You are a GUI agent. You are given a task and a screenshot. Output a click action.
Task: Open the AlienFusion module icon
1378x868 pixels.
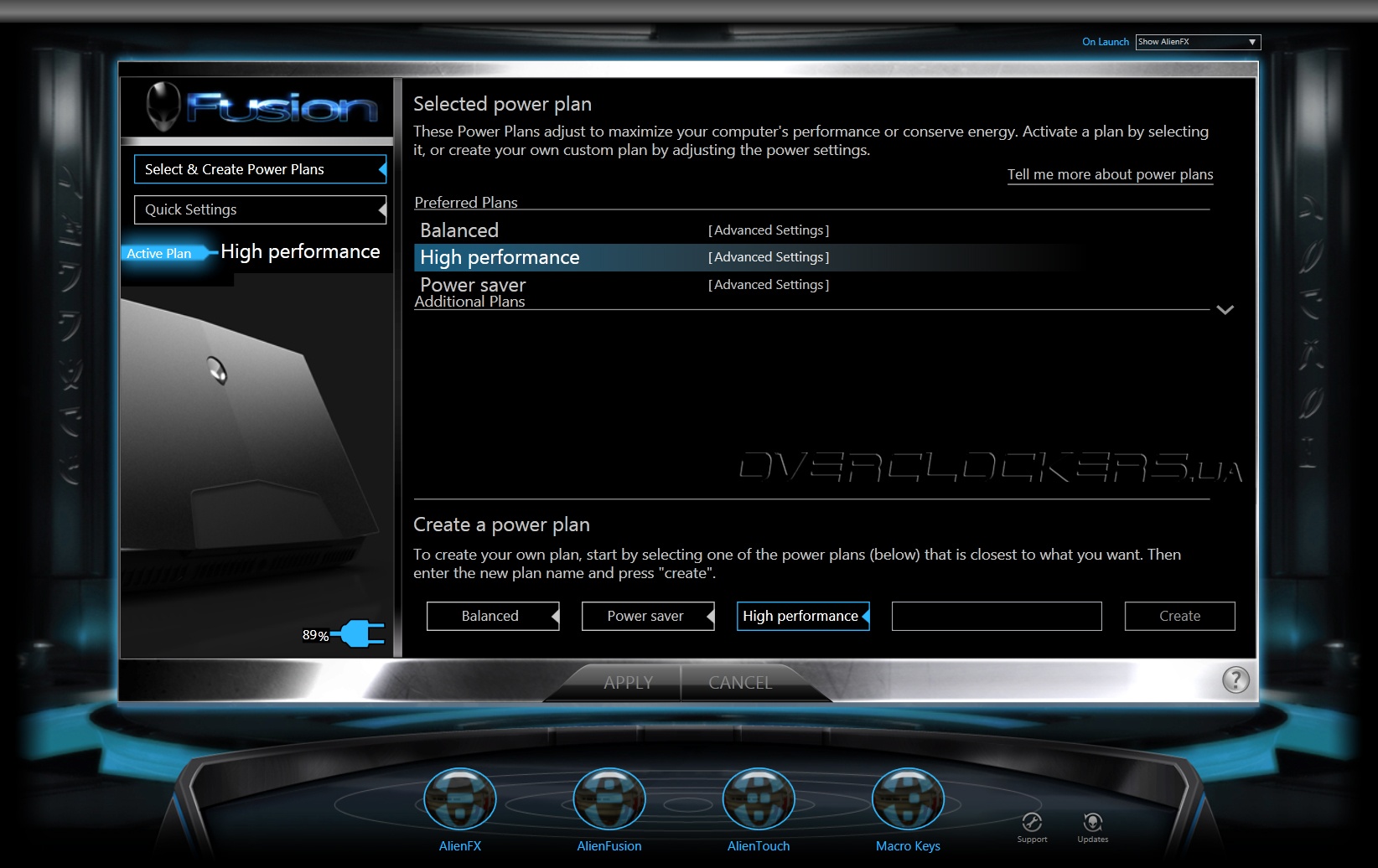click(x=609, y=799)
